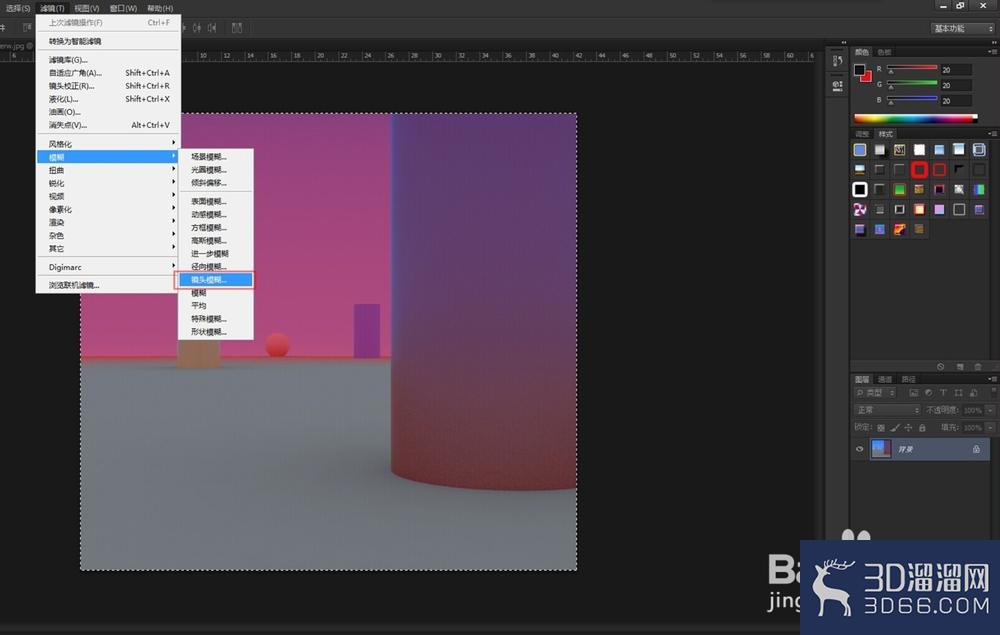Open the Properties panel icon below History
1000x635 pixels.
pos(837,85)
